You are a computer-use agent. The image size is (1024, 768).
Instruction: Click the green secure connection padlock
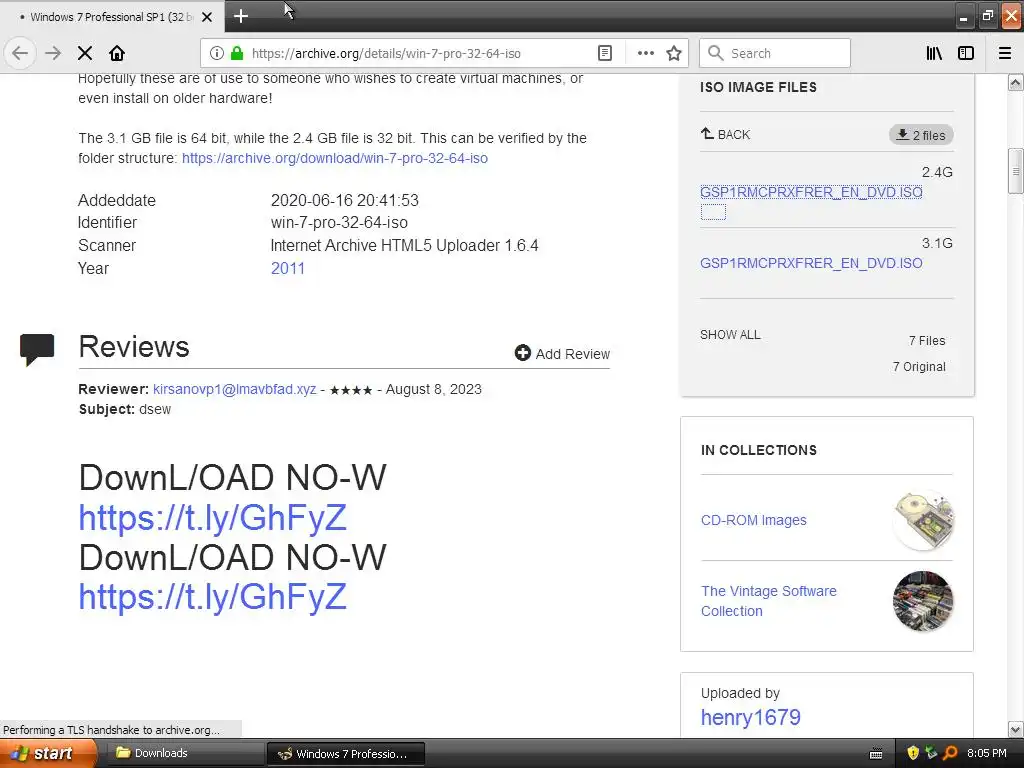coord(237,54)
